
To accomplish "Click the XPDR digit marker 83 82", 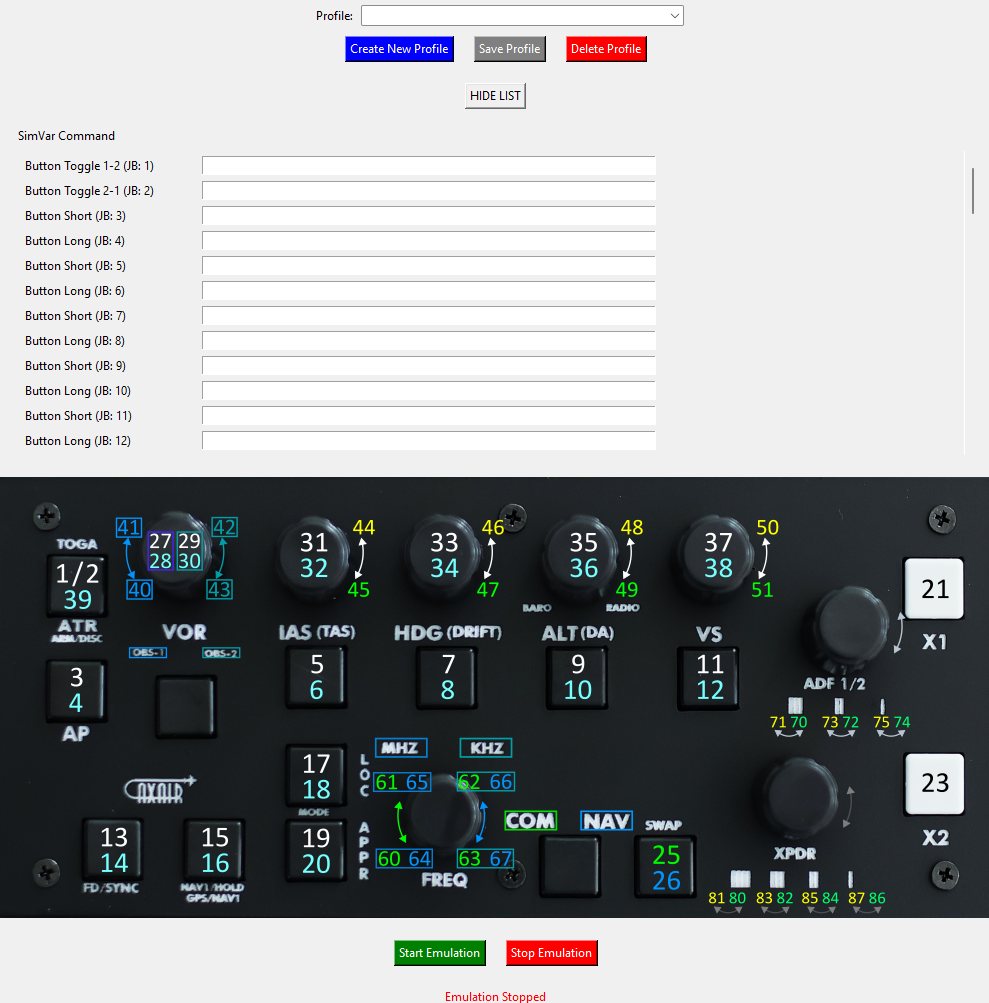I will pos(775,897).
